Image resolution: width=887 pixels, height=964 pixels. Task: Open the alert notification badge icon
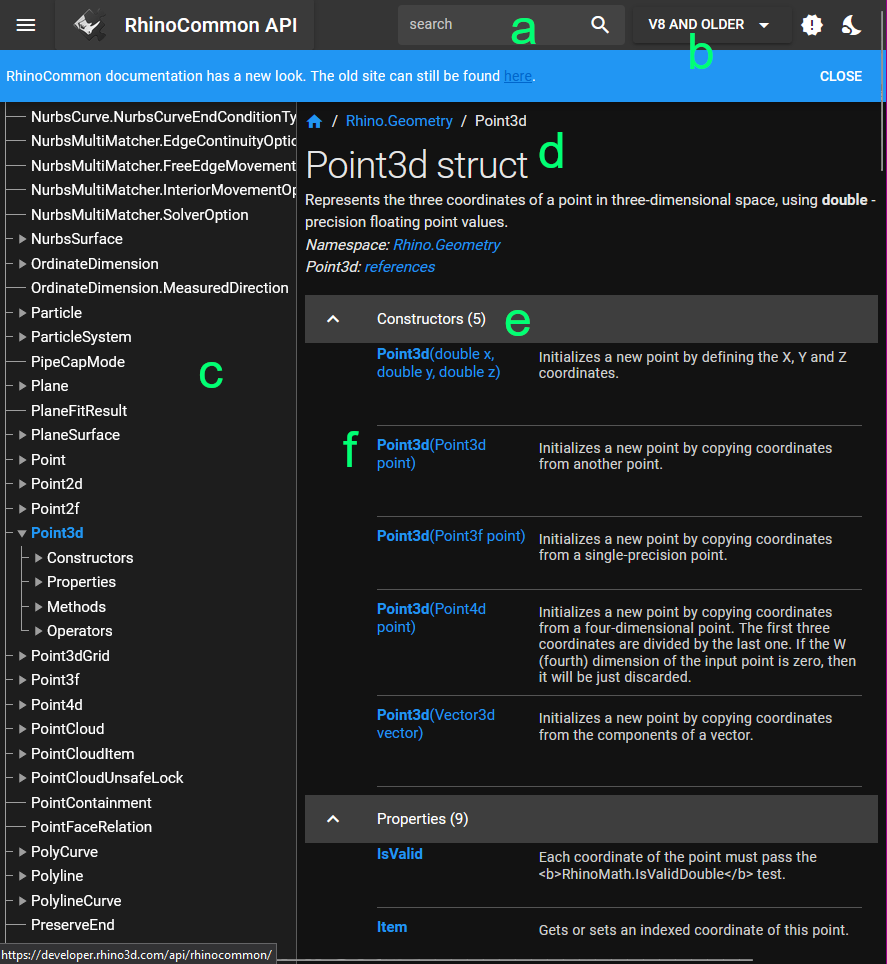click(x=812, y=25)
